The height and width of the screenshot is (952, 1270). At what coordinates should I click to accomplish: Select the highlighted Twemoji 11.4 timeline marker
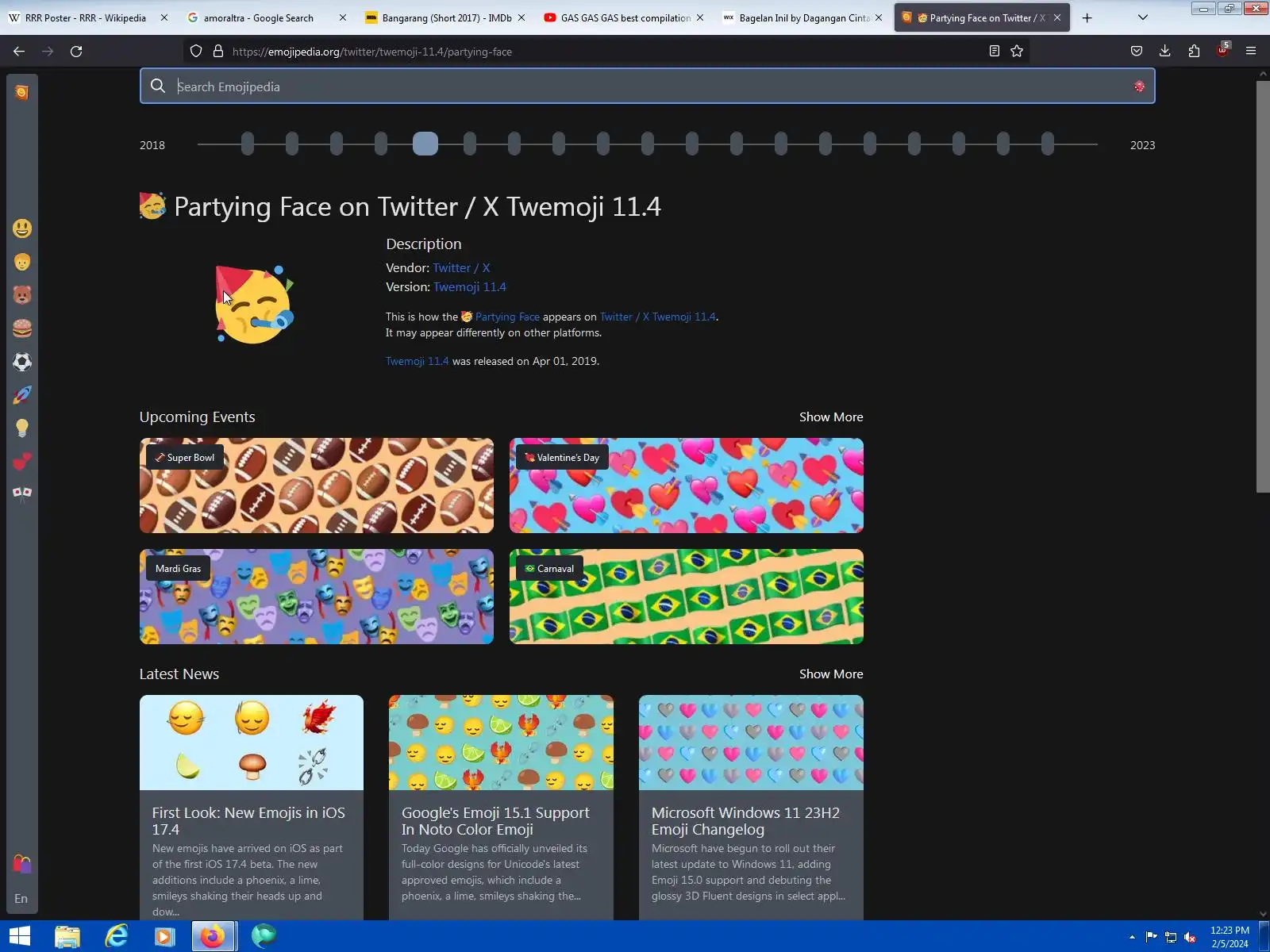[425, 144]
